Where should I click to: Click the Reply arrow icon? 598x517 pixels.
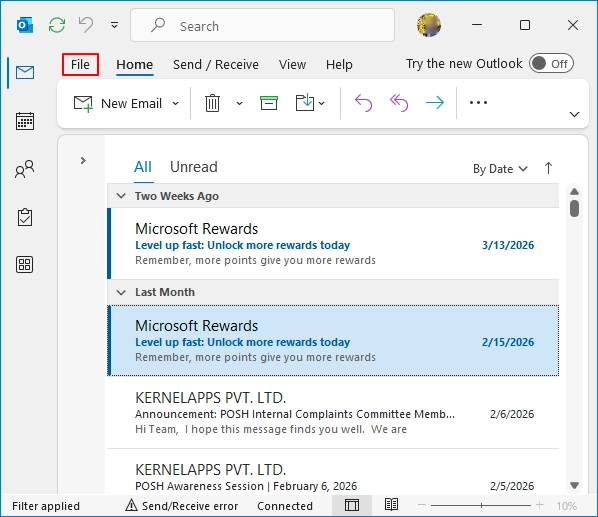363,103
